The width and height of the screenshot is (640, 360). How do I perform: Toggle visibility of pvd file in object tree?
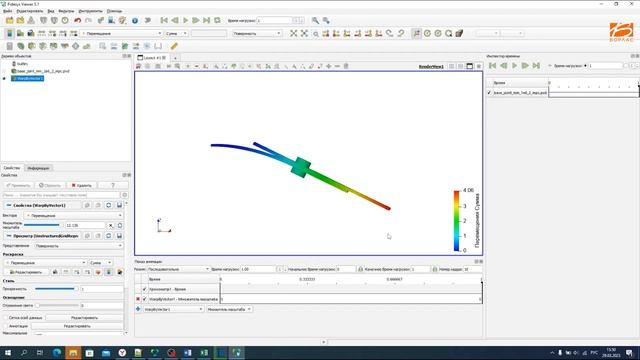point(4,71)
